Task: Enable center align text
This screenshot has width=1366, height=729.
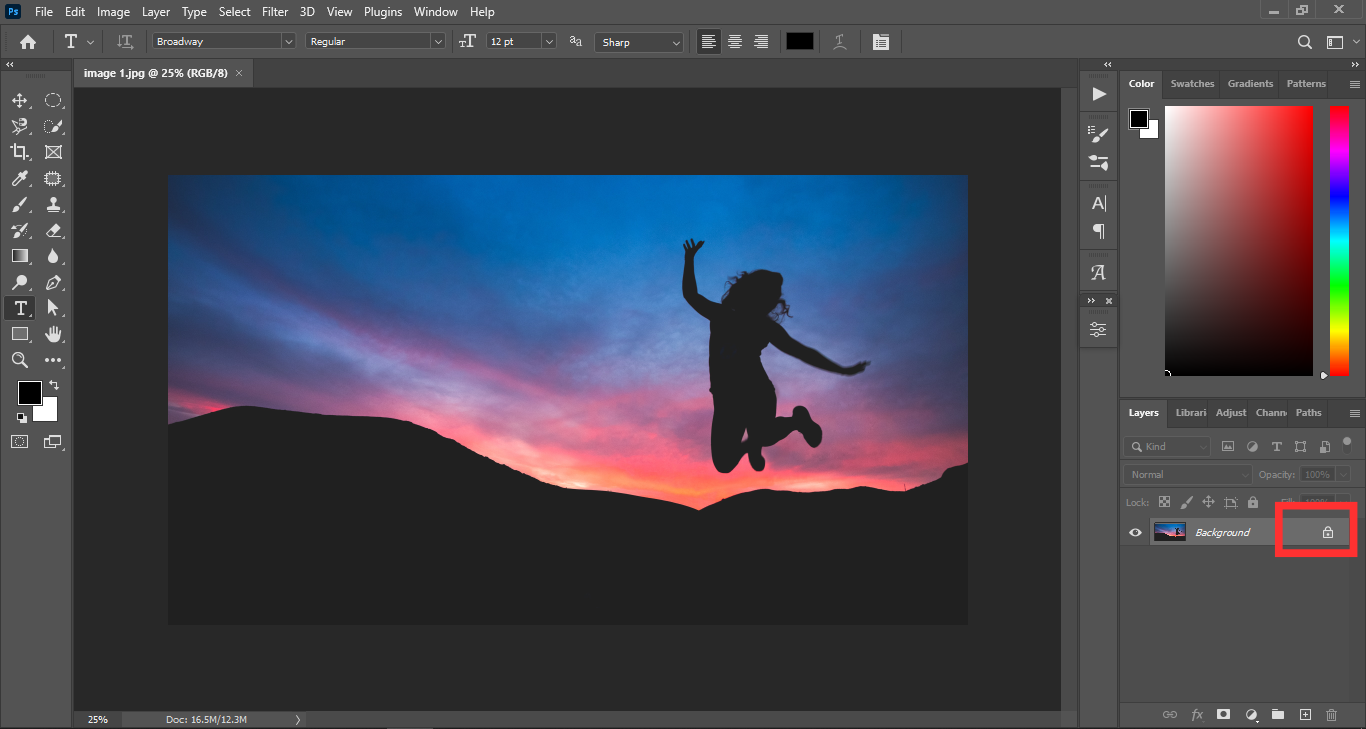Action: point(735,42)
